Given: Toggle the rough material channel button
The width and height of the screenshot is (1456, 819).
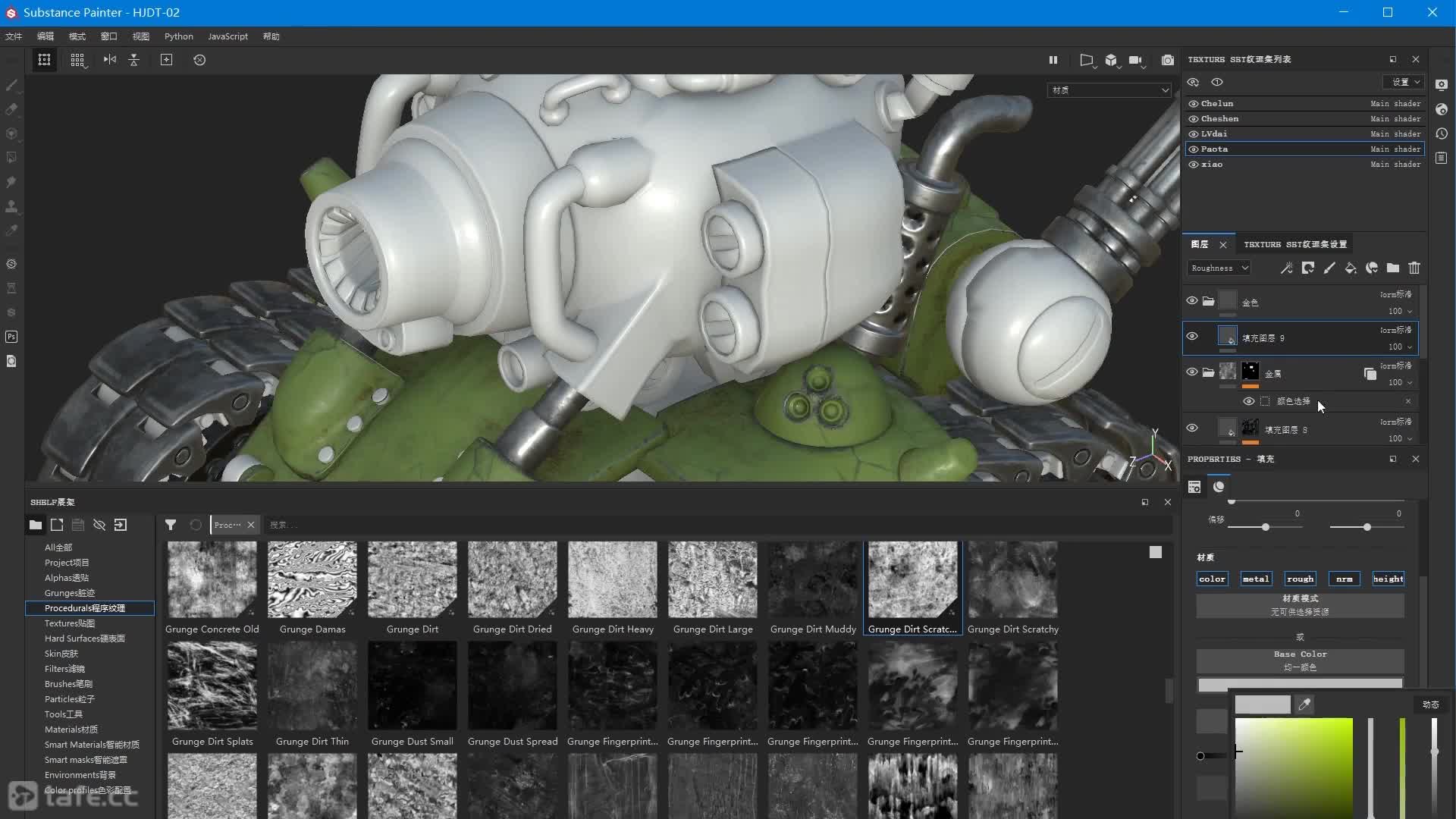Looking at the screenshot, I should [x=1300, y=579].
